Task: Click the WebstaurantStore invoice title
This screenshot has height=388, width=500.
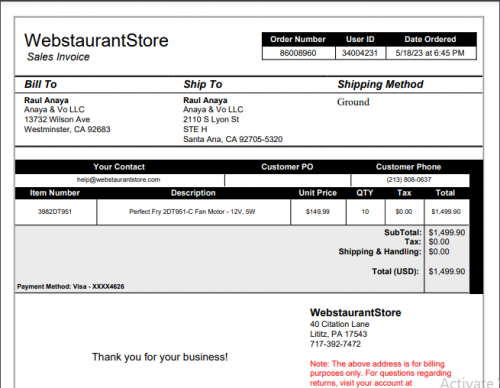Action: point(96,40)
